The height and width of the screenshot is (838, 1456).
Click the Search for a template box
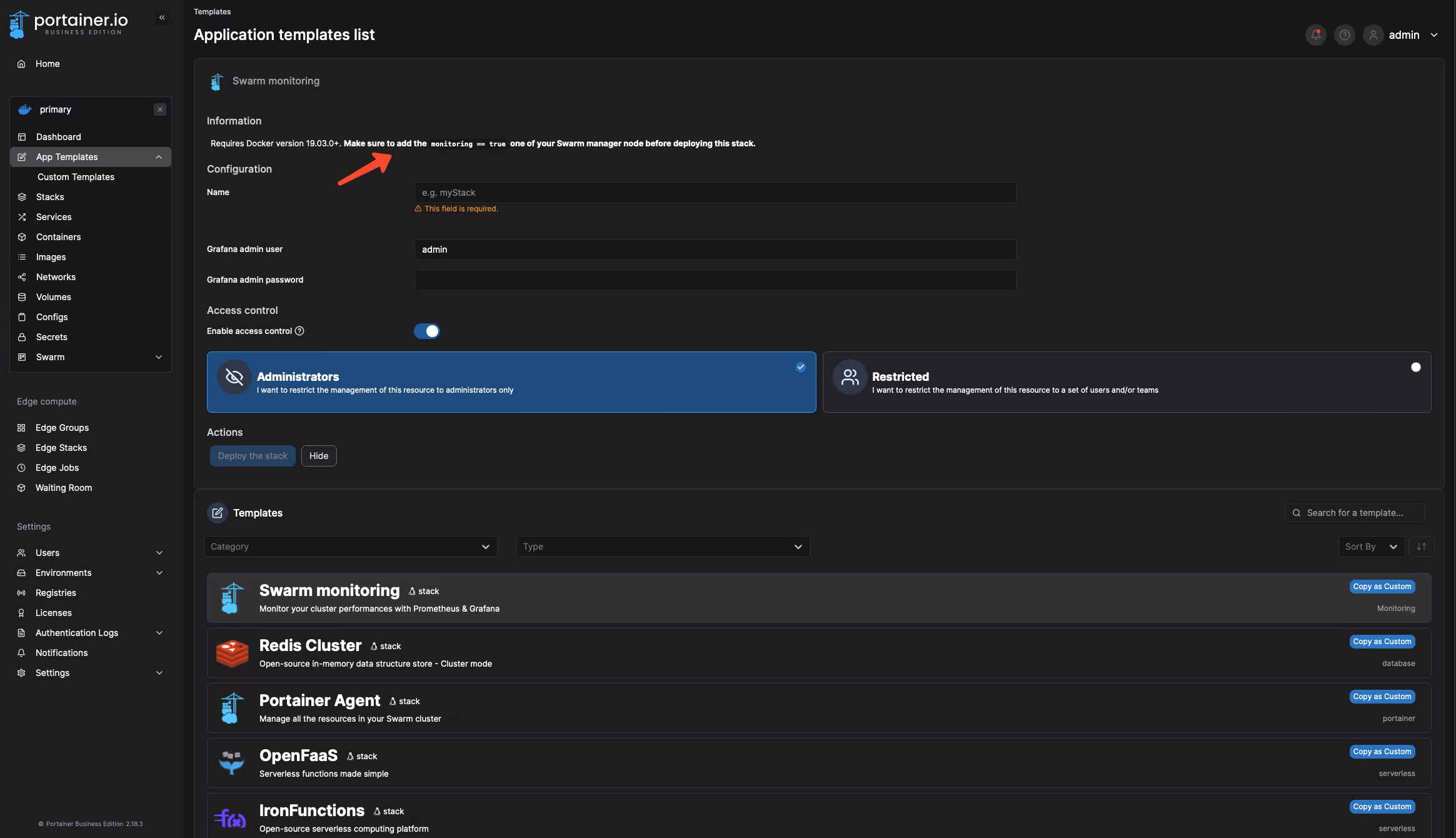1355,513
